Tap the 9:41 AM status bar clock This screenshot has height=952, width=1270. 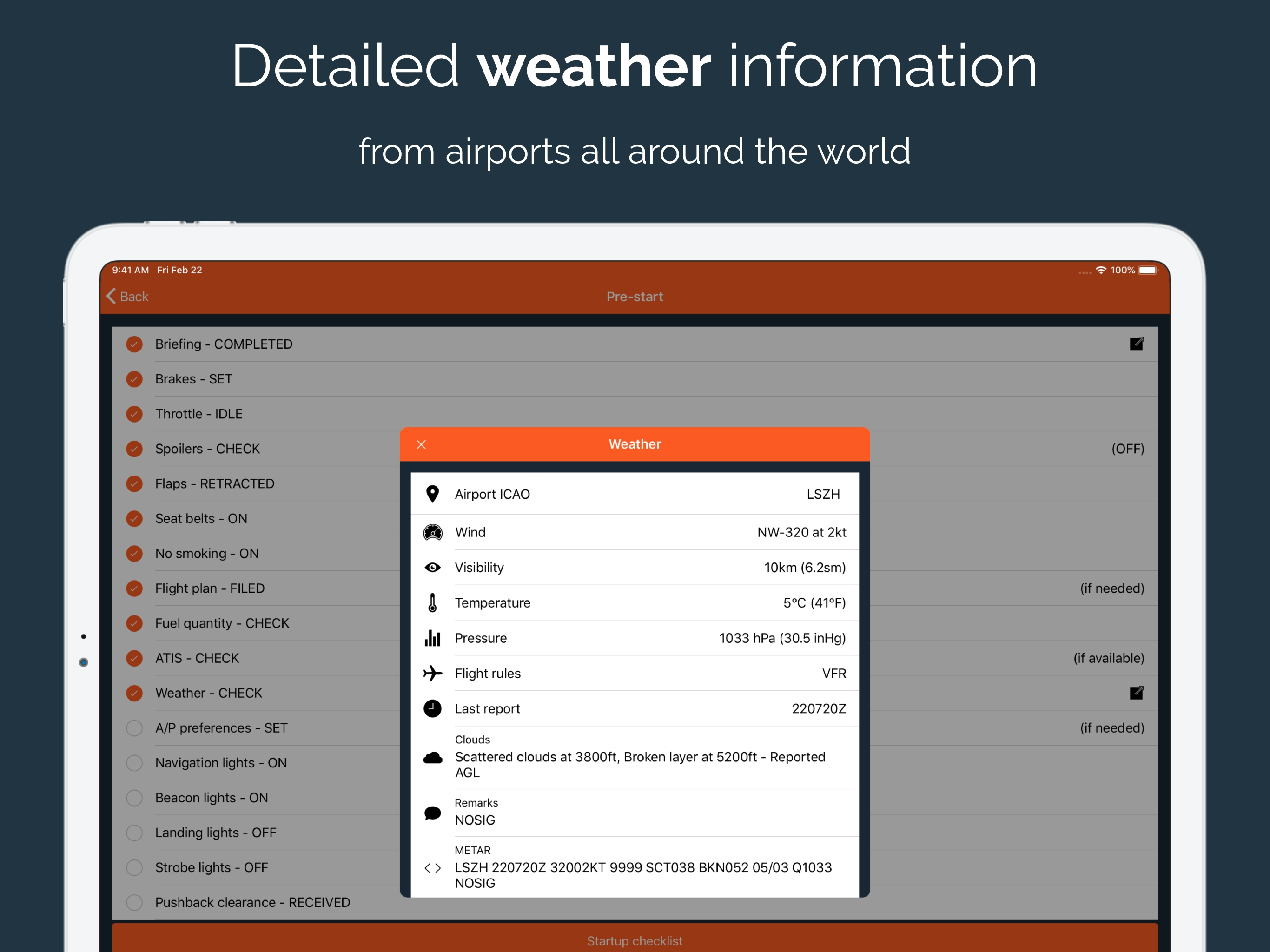pos(130,270)
